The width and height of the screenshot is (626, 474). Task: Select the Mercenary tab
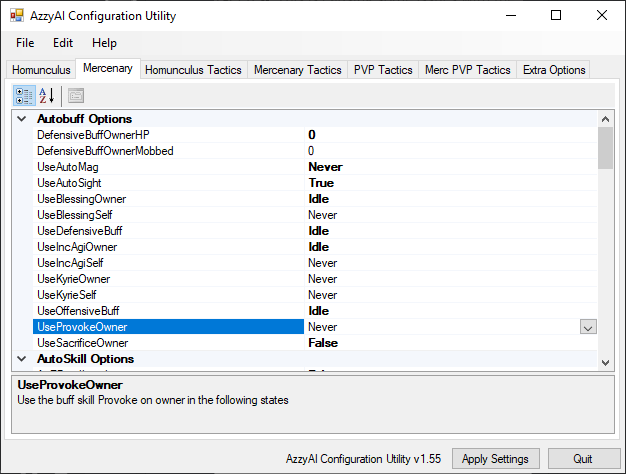[x=108, y=68]
